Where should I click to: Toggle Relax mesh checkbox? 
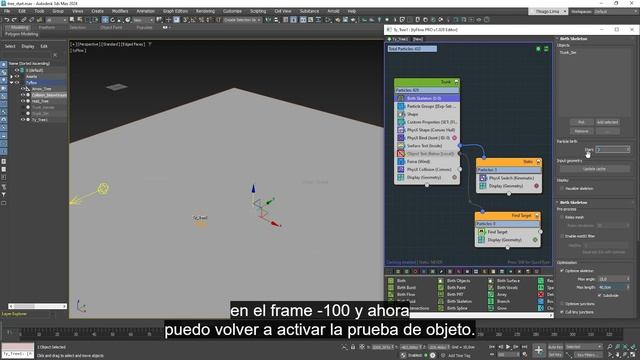pyautogui.click(x=562, y=217)
